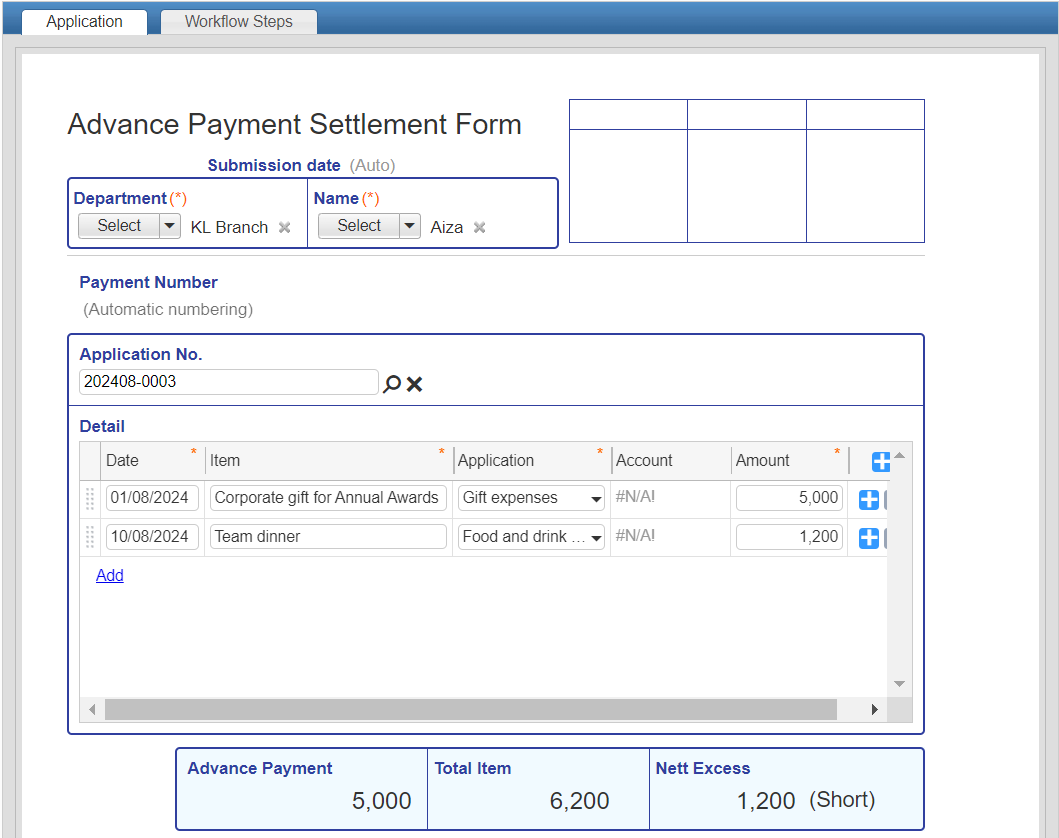This screenshot has height=838, width=1059.
Task: Switch to Workflow Steps tab
Action: click(x=238, y=22)
